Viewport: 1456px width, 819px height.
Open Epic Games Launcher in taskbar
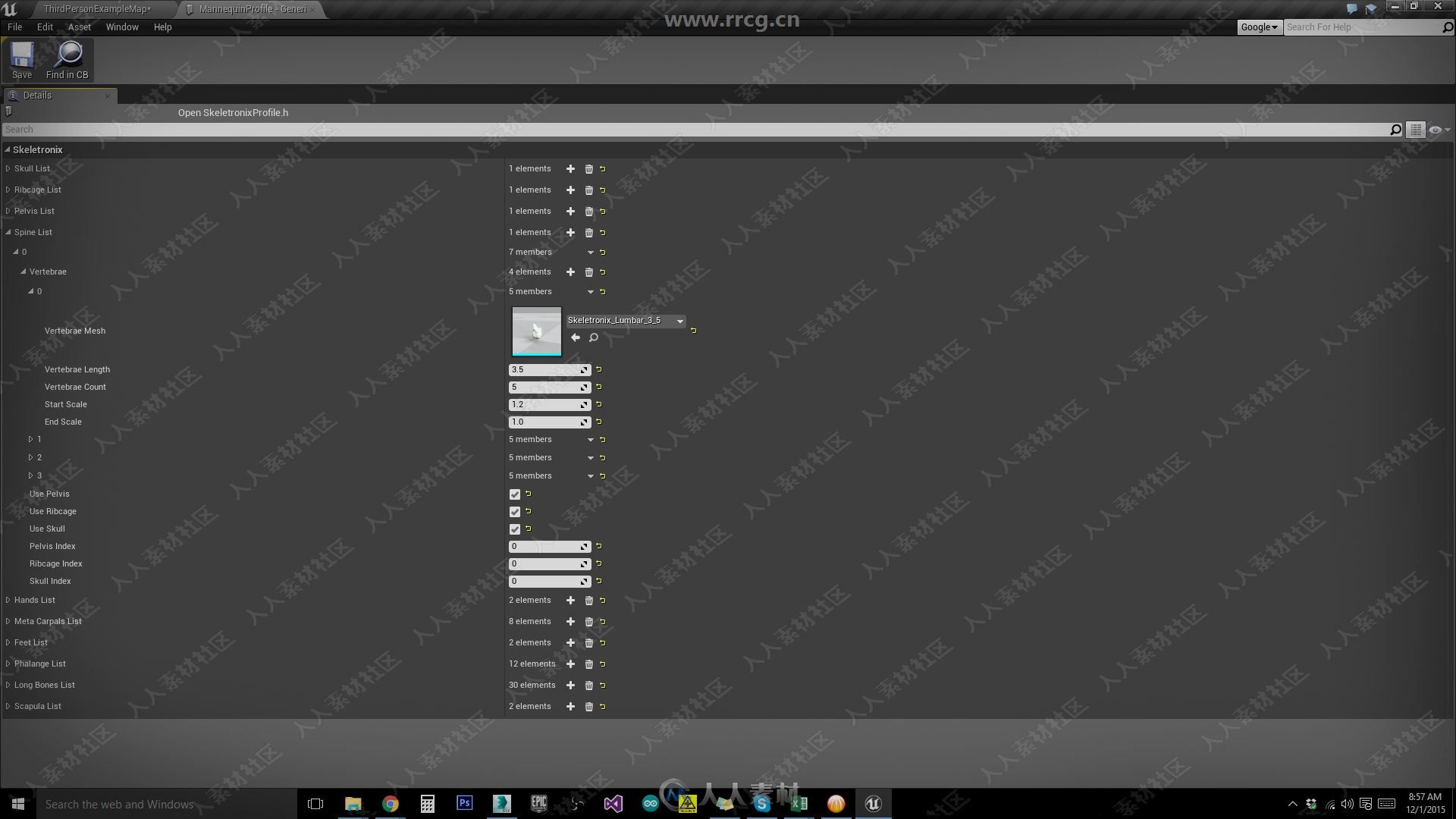(x=538, y=804)
